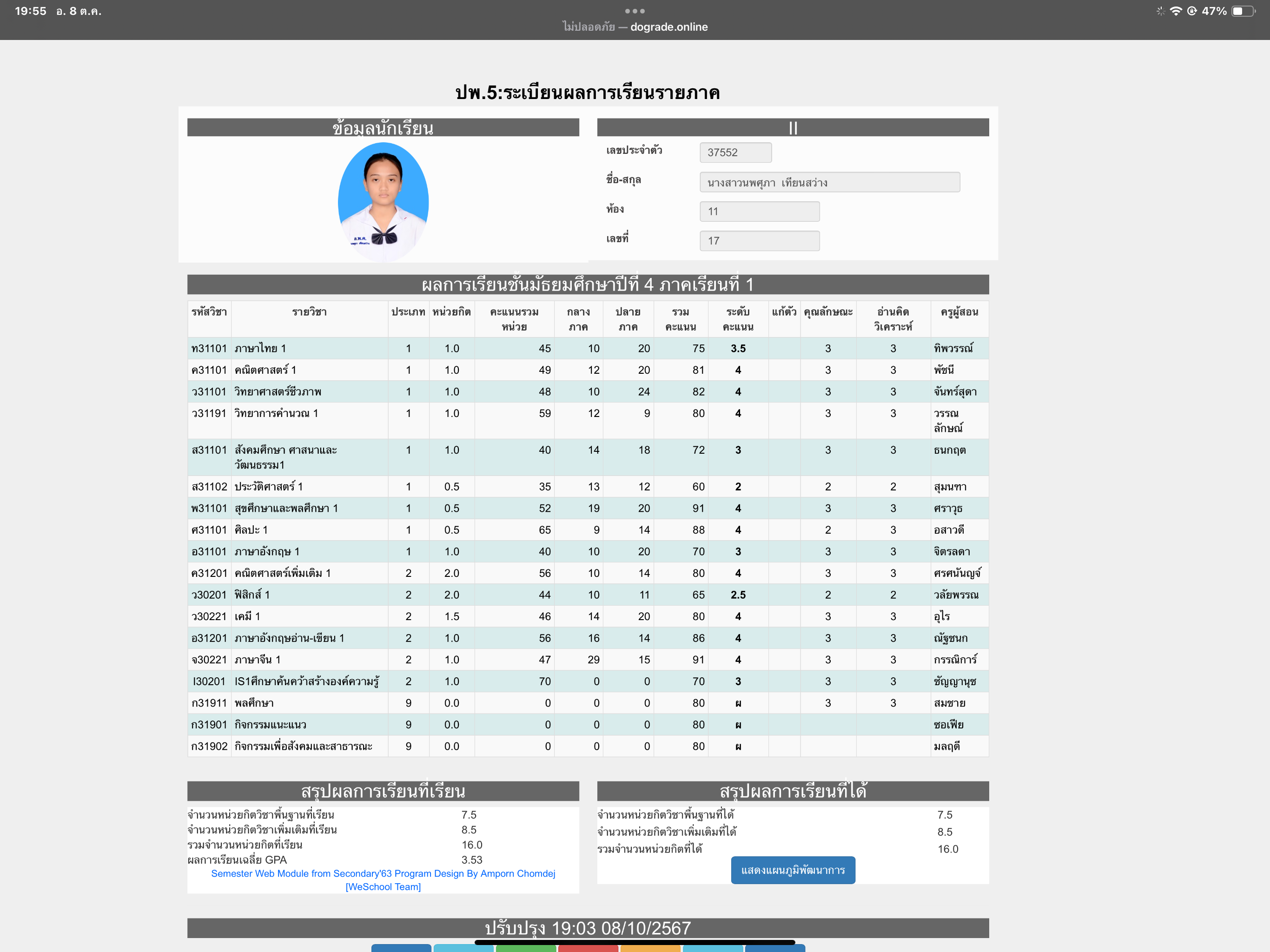This screenshot has width=1270, height=952.
Task: Select subject code ว31101
Action: [209, 391]
